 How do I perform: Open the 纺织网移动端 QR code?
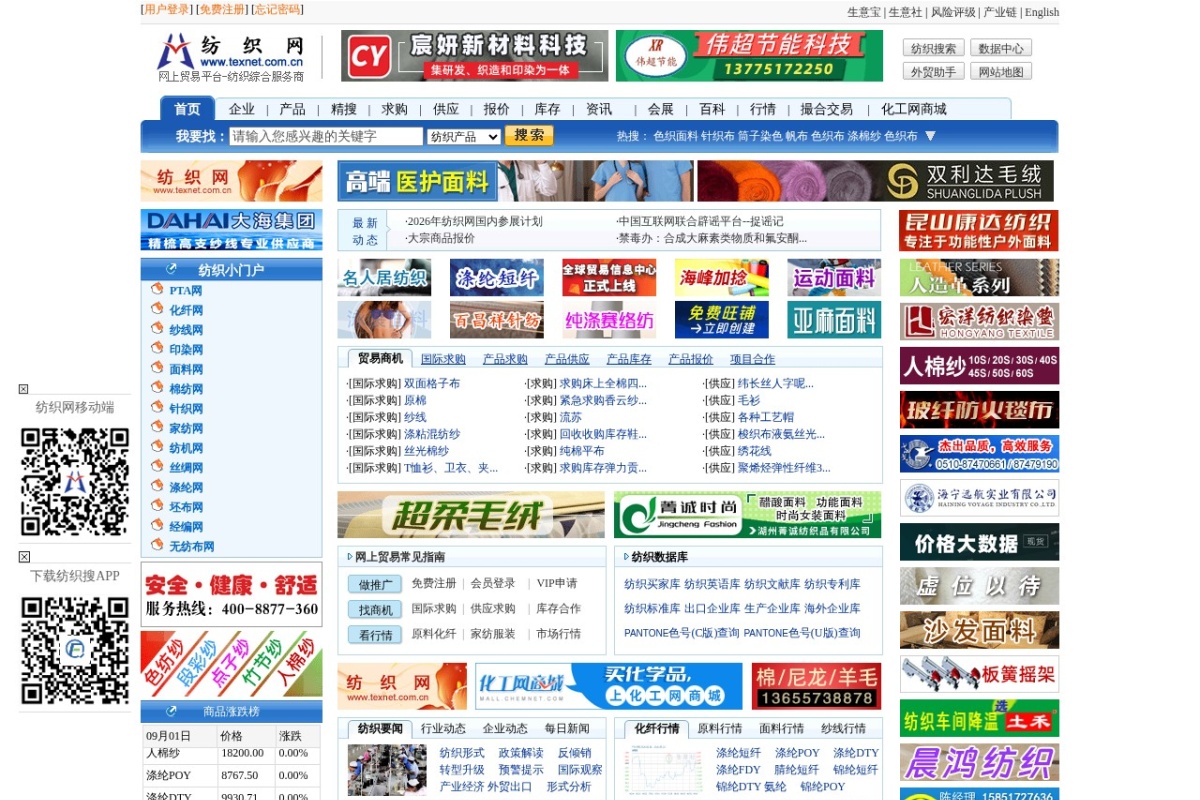(75, 482)
